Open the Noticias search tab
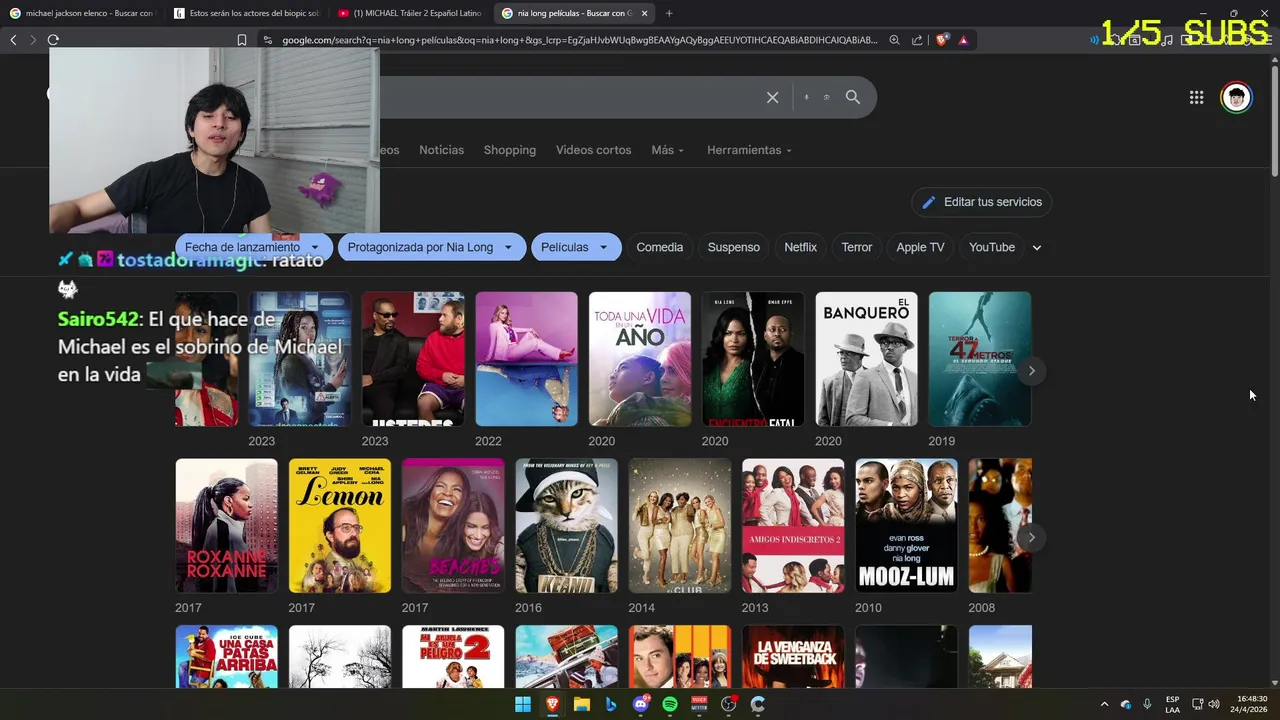 (x=441, y=150)
